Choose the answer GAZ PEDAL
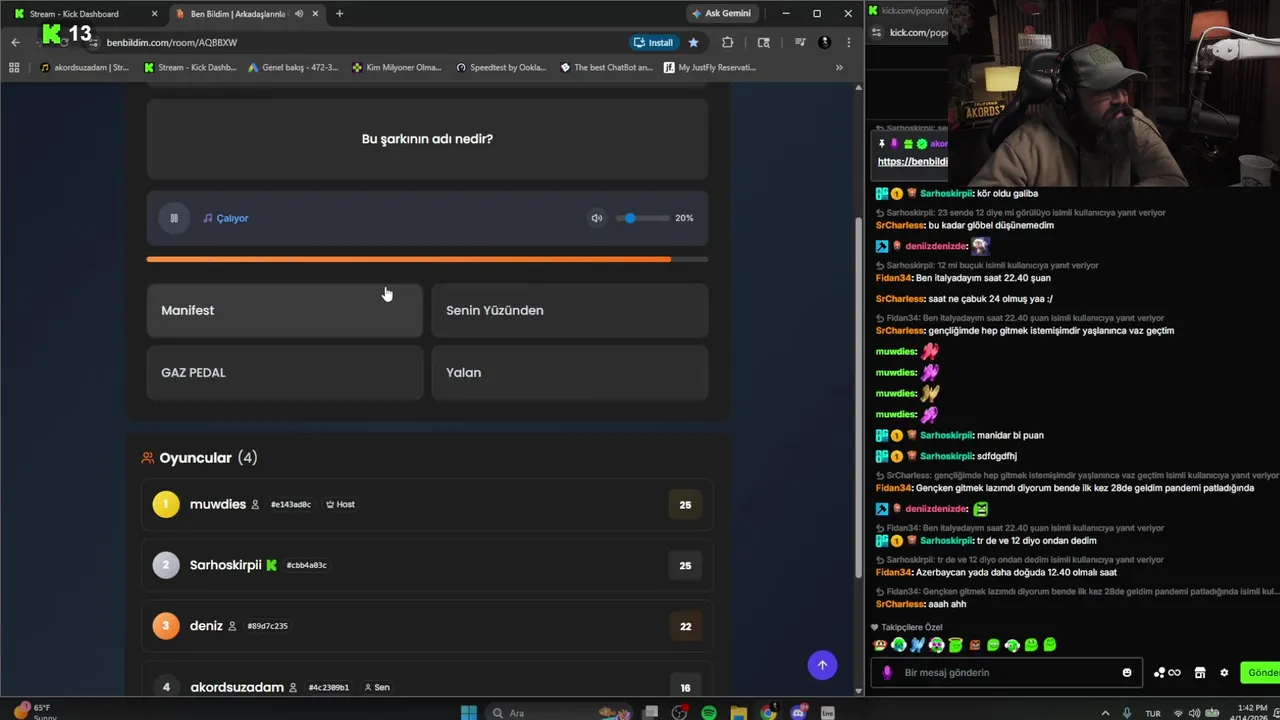The height and width of the screenshot is (720, 1280). tap(285, 372)
